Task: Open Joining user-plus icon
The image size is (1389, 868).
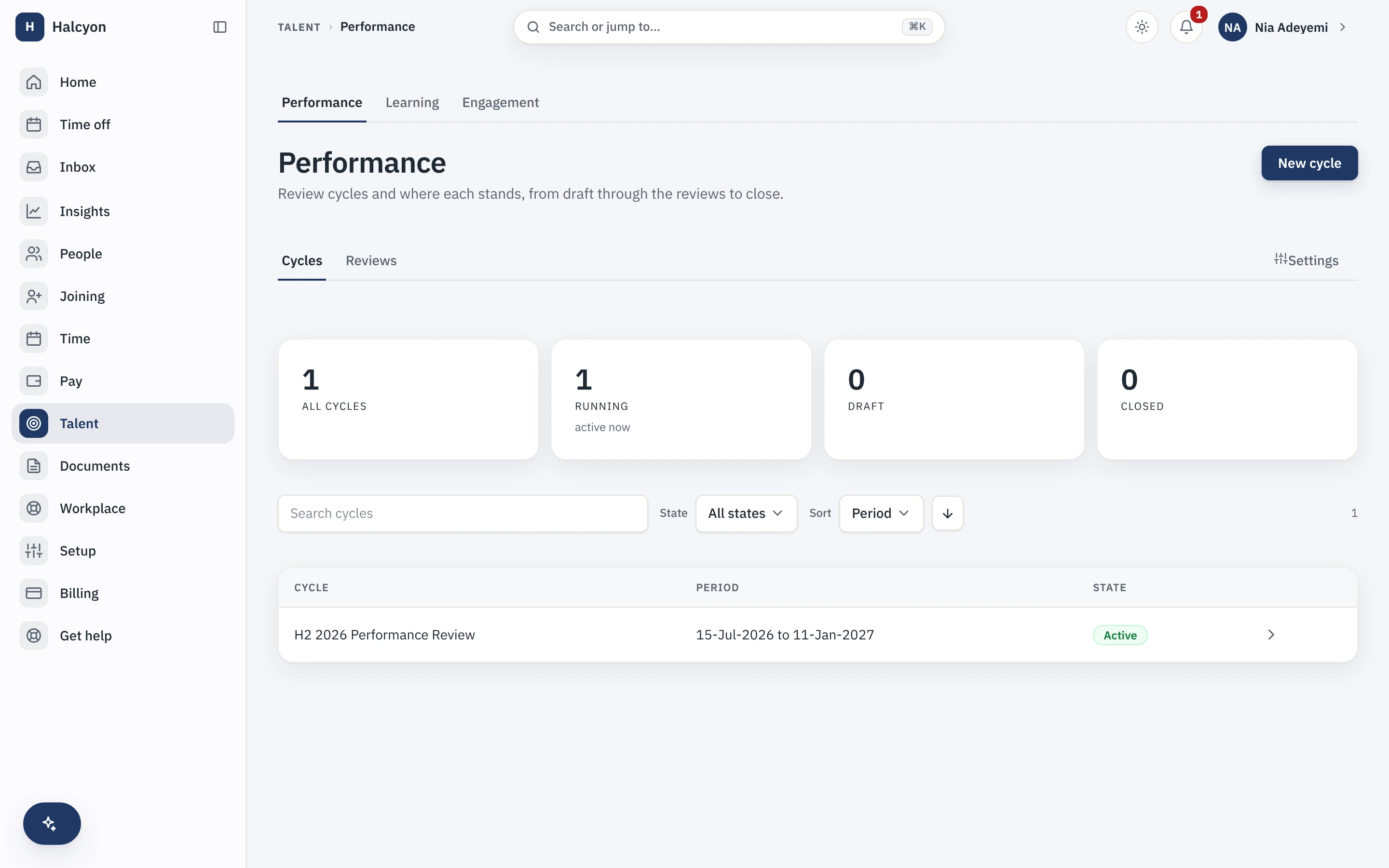Action: pyautogui.click(x=34, y=296)
